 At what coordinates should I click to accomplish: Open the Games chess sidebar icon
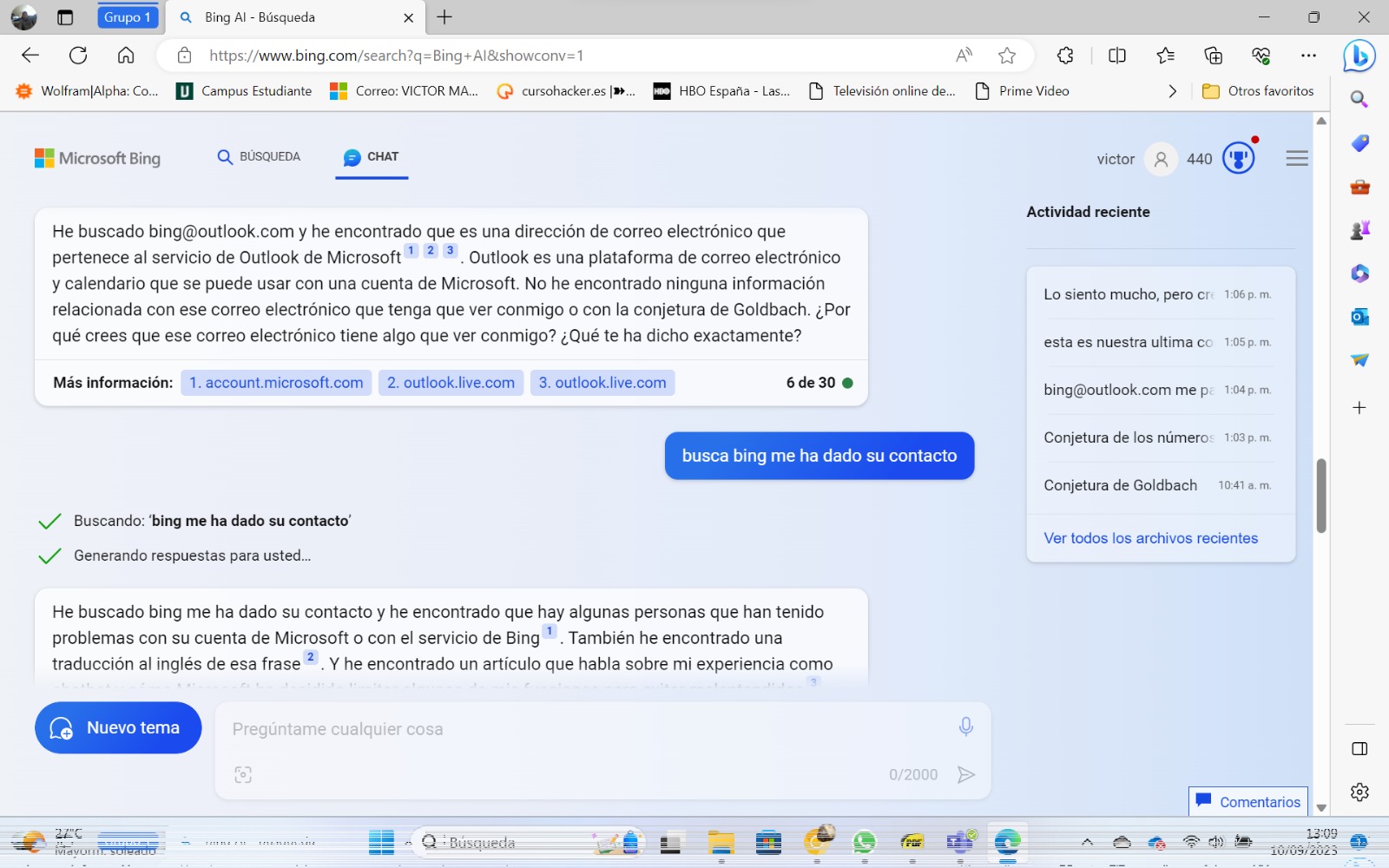point(1359,230)
